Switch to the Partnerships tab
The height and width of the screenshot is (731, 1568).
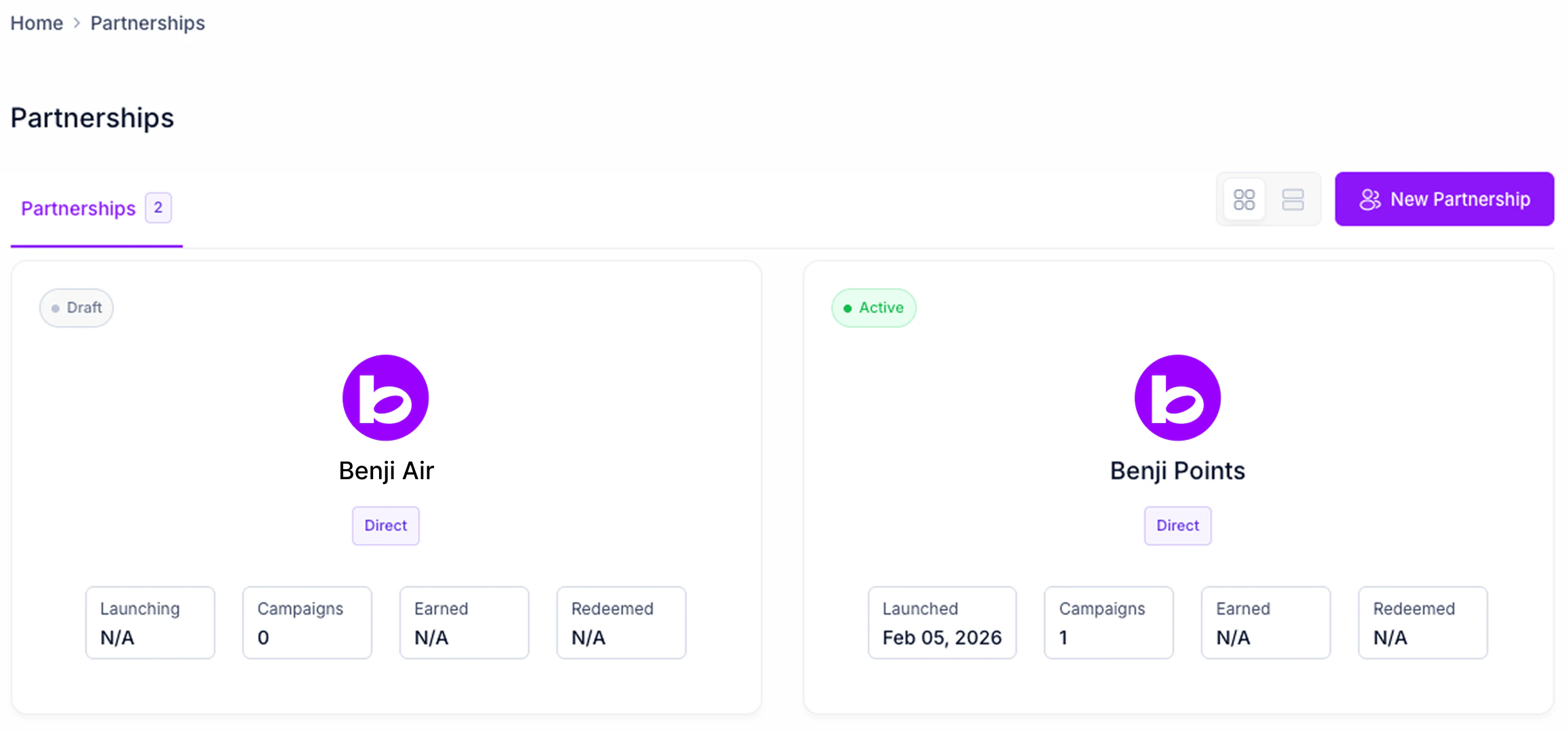tap(79, 208)
